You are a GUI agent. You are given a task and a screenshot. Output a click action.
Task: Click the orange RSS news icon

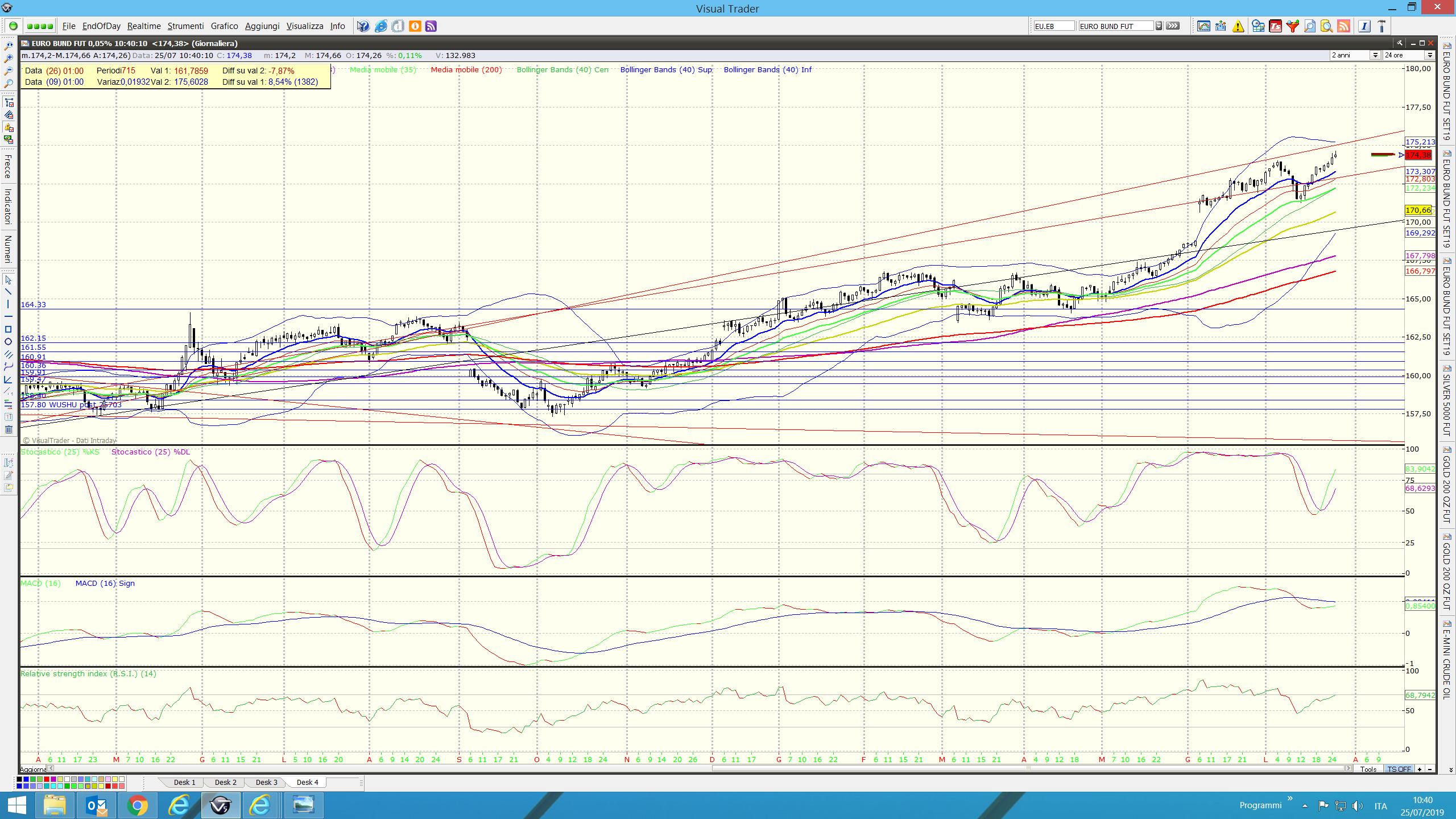pyautogui.click(x=1343, y=26)
